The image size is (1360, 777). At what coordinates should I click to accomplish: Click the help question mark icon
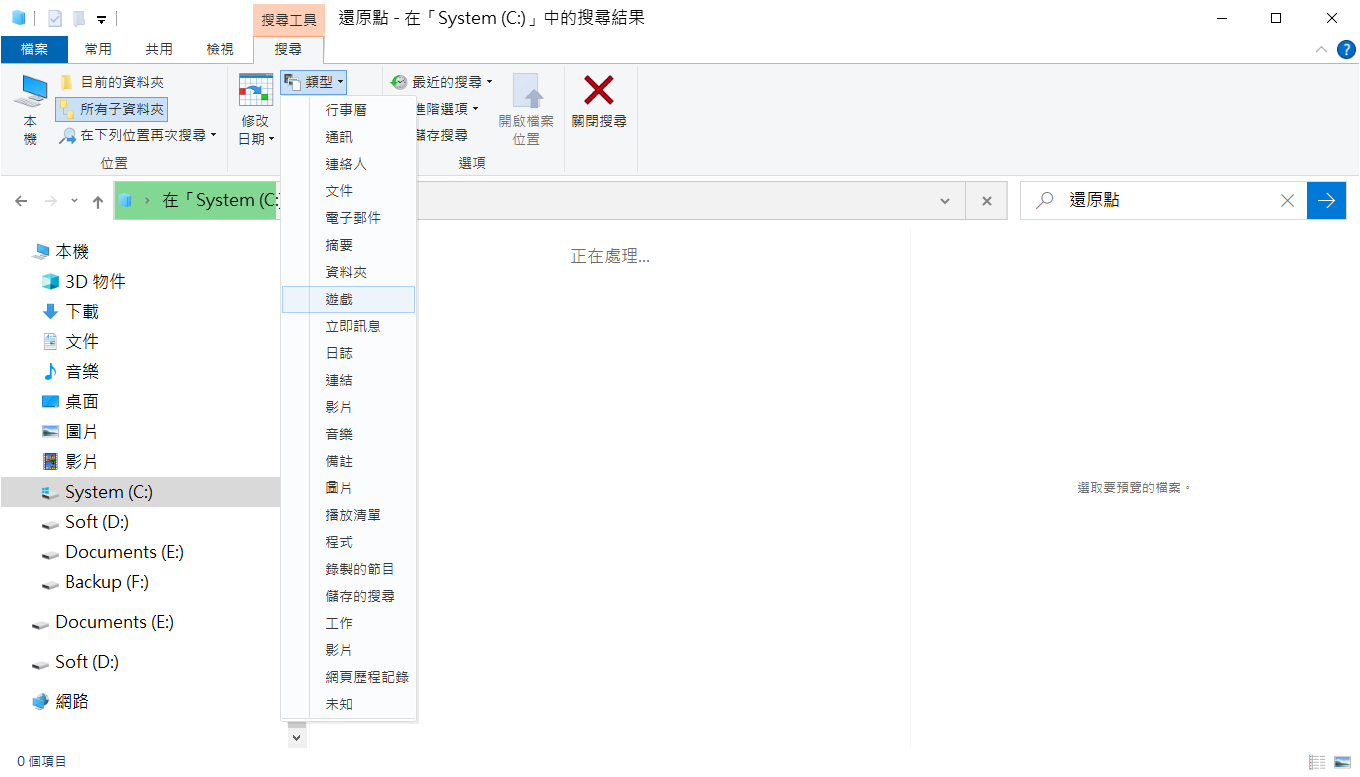[x=1346, y=49]
